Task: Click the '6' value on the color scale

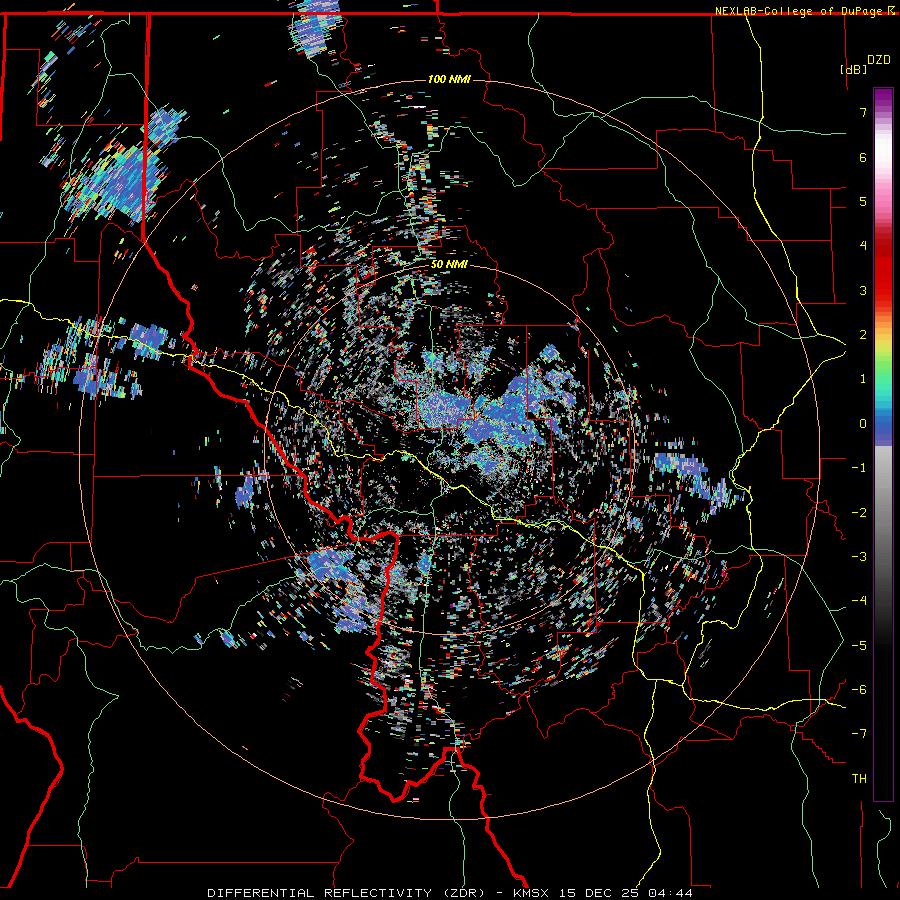Action: [x=863, y=157]
